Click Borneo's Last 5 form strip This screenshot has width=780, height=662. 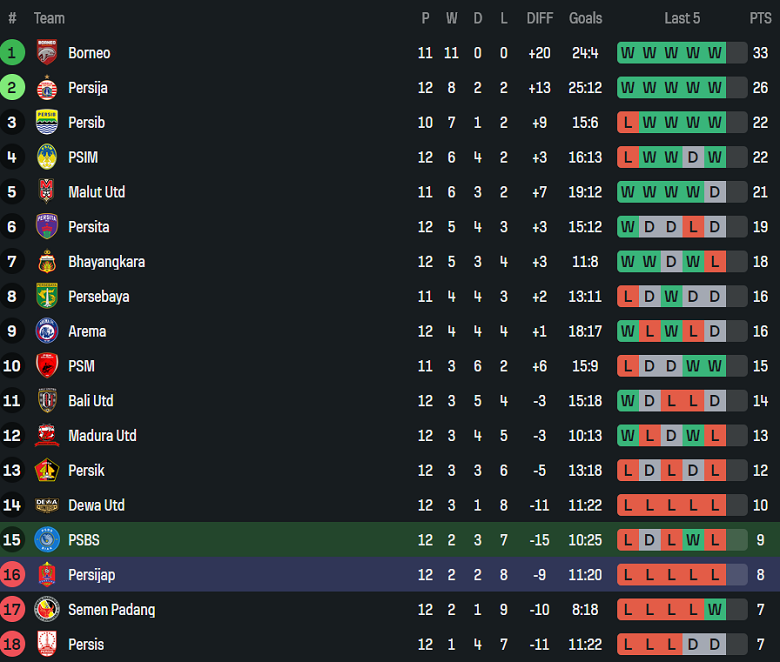click(682, 53)
